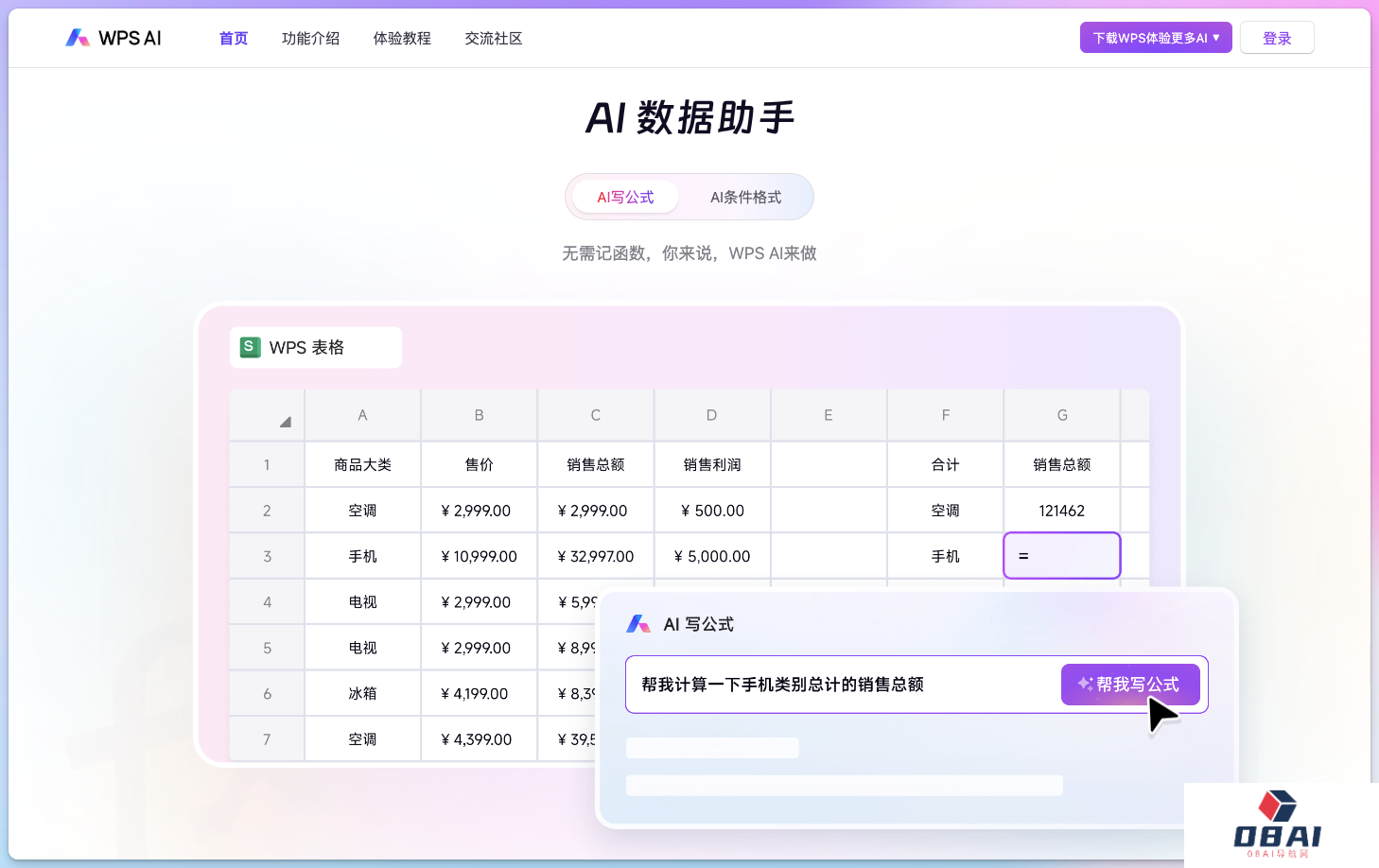Click the green WPS 表格 spreadsheet icon
The width and height of the screenshot is (1379, 868).
250,347
